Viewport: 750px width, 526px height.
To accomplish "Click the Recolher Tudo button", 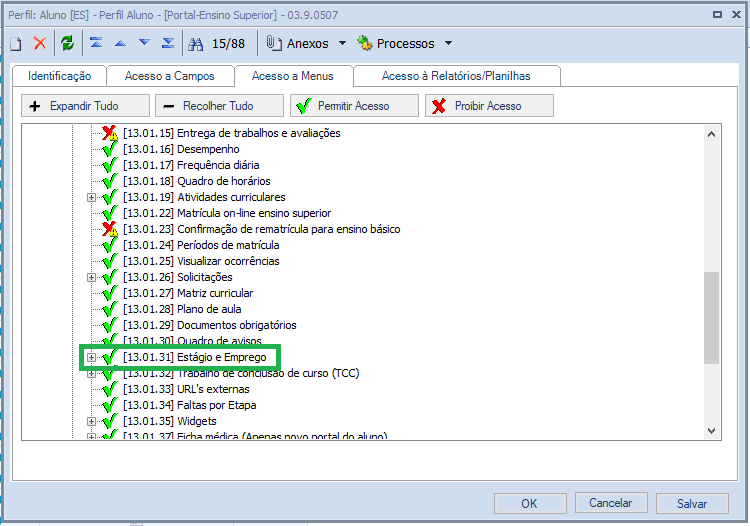I will pyautogui.click(x=219, y=106).
